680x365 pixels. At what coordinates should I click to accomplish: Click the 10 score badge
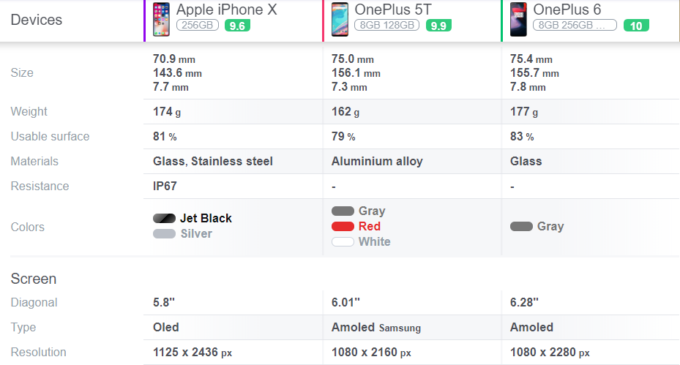pyautogui.click(x=636, y=26)
